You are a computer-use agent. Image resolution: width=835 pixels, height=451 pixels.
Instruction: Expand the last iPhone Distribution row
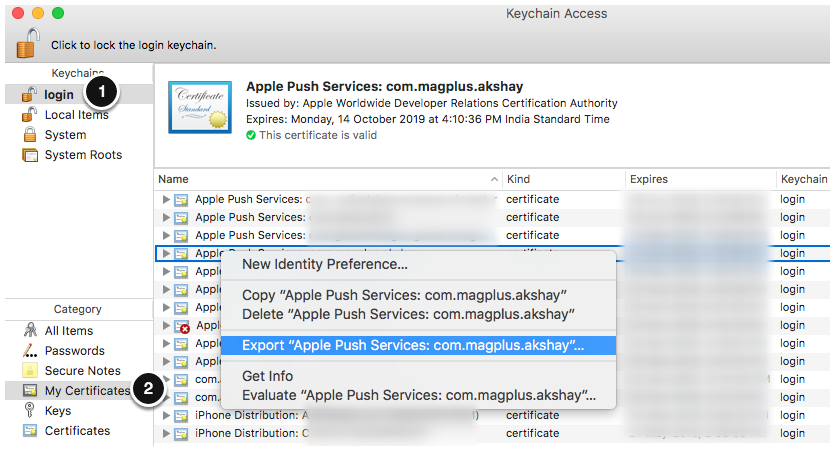(x=166, y=433)
